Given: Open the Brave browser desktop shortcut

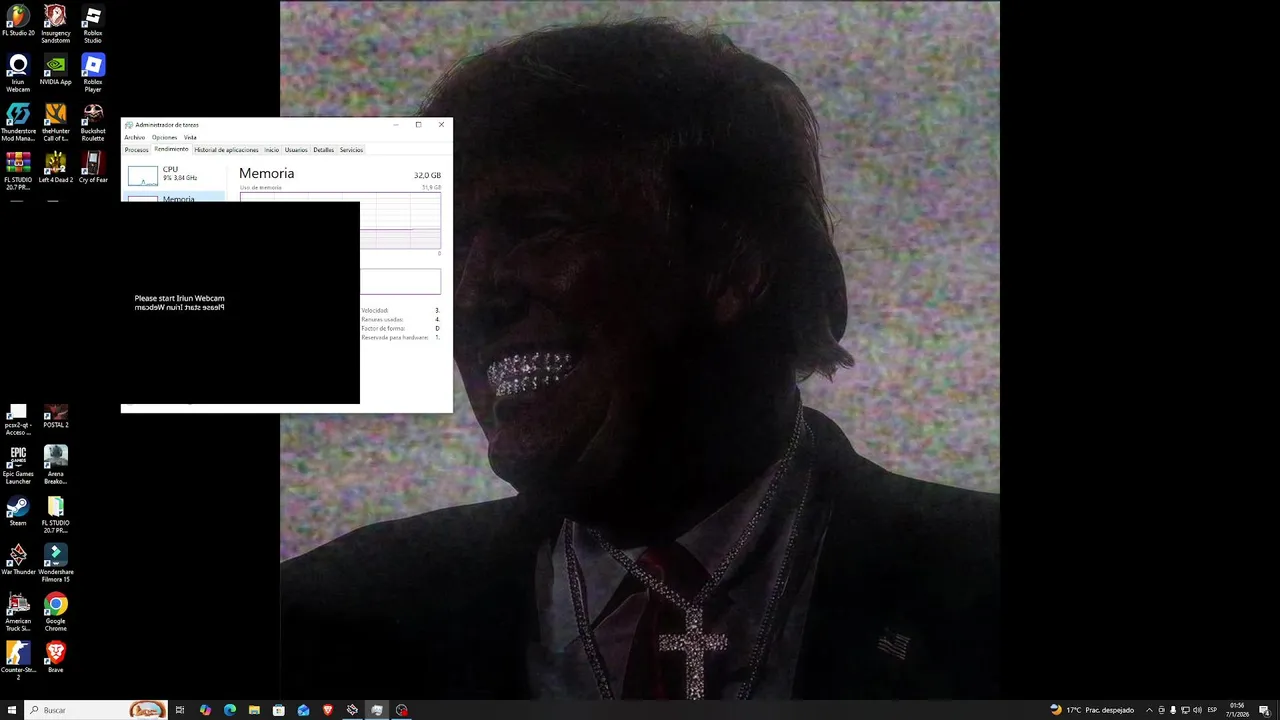Looking at the screenshot, I should coord(56,657).
